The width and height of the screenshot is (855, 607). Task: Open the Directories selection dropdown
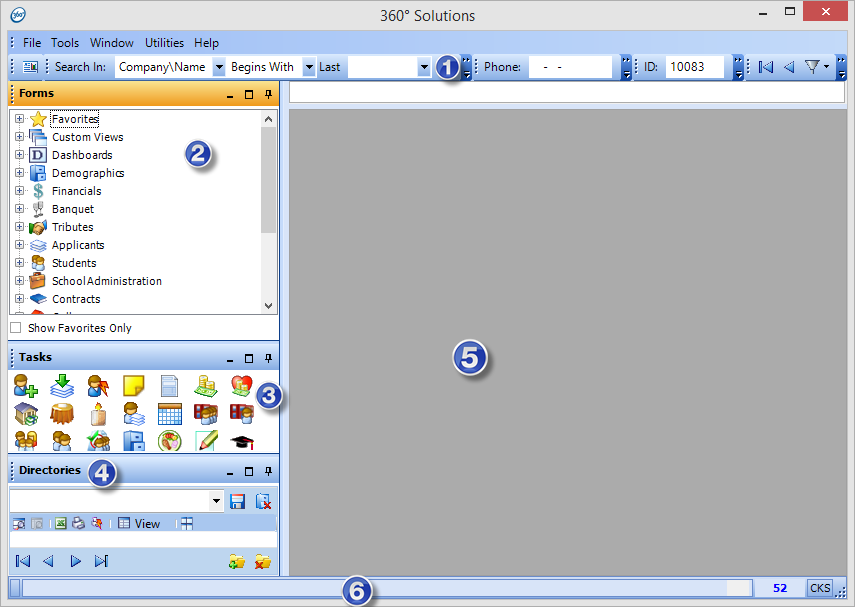(216, 501)
